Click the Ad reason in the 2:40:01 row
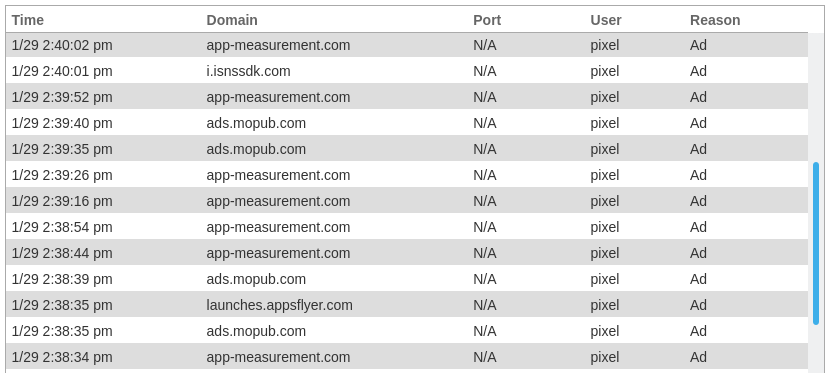832x373 pixels. [698, 71]
